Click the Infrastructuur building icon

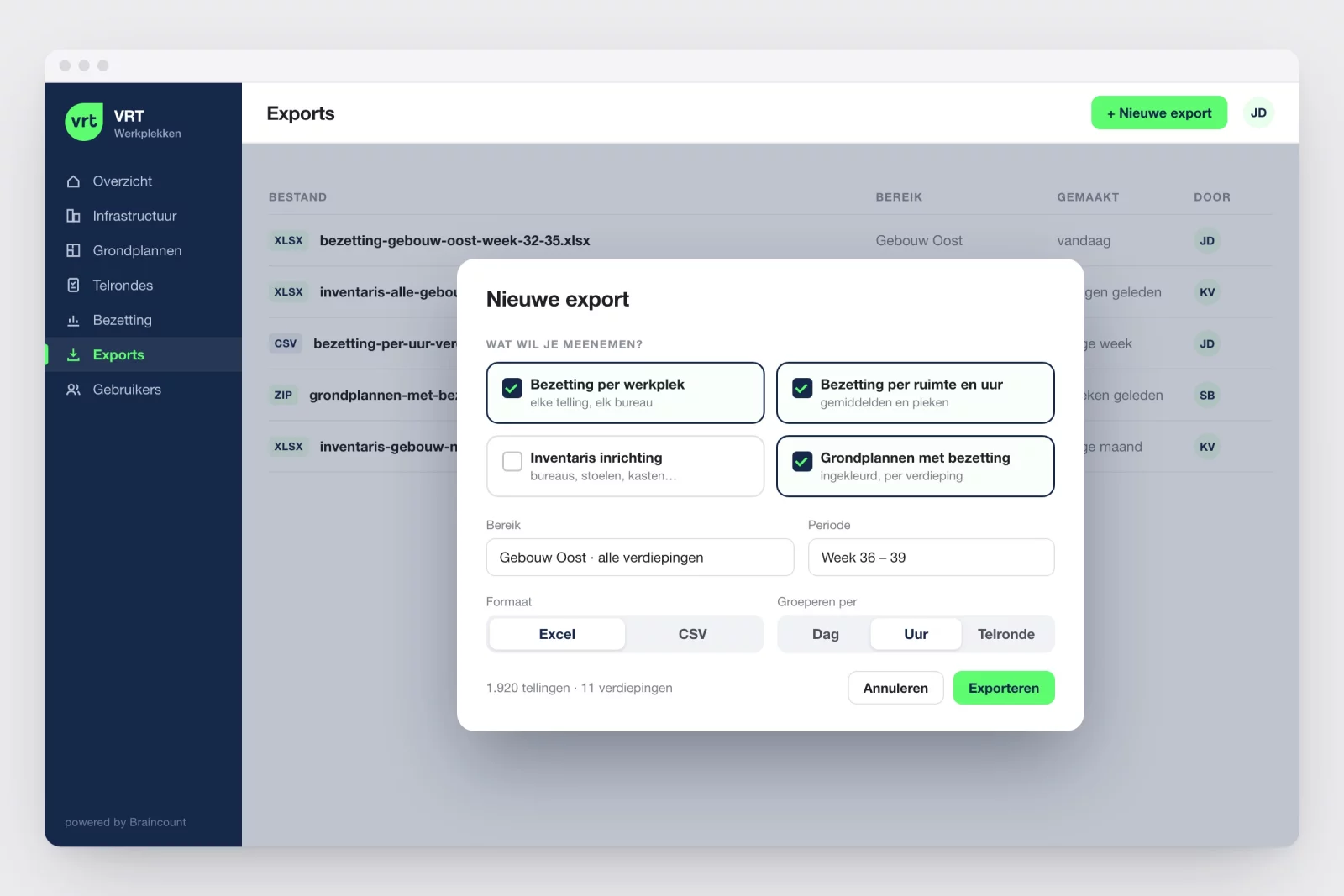coord(73,216)
